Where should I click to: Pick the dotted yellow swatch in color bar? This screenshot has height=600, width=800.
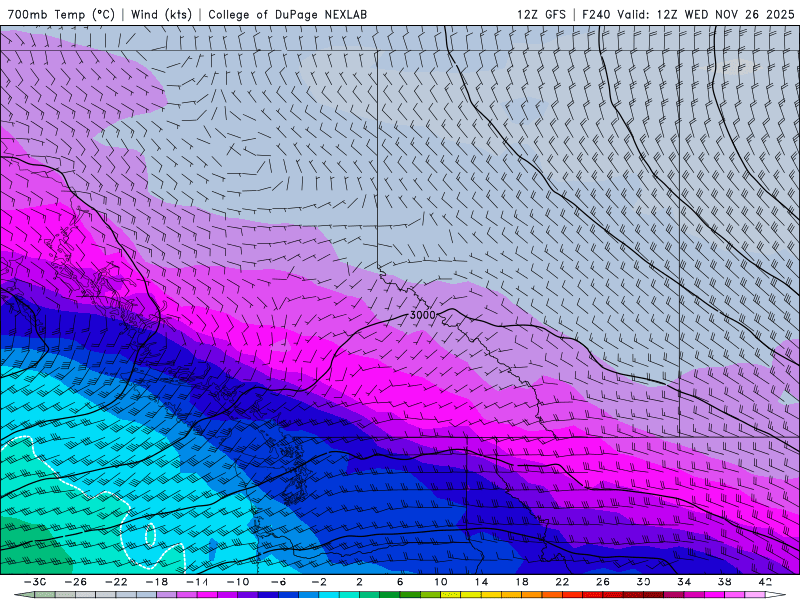click(x=451, y=593)
